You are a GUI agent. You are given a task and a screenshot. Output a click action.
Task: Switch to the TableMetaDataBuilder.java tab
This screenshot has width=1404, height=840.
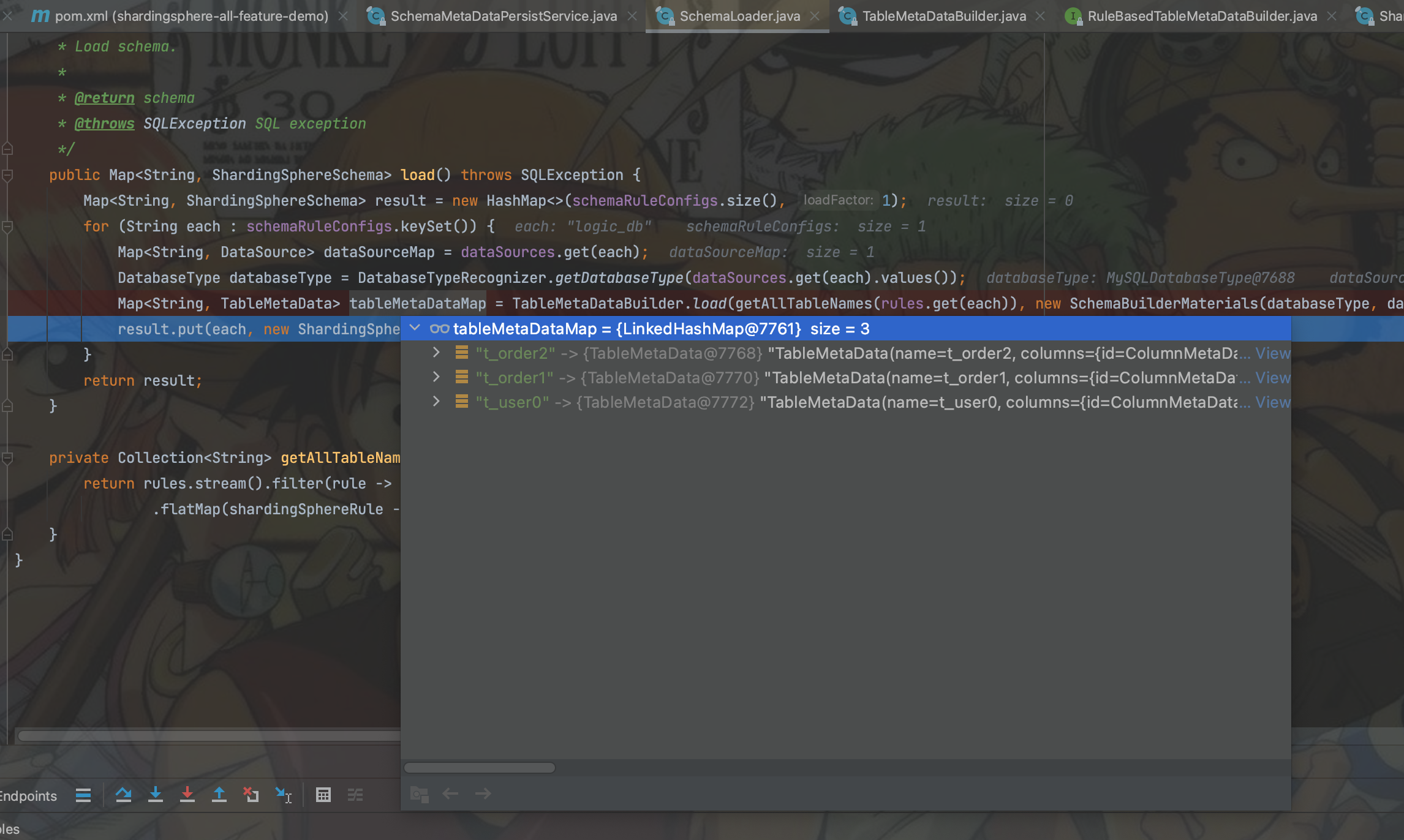click(x=943, y=16)
